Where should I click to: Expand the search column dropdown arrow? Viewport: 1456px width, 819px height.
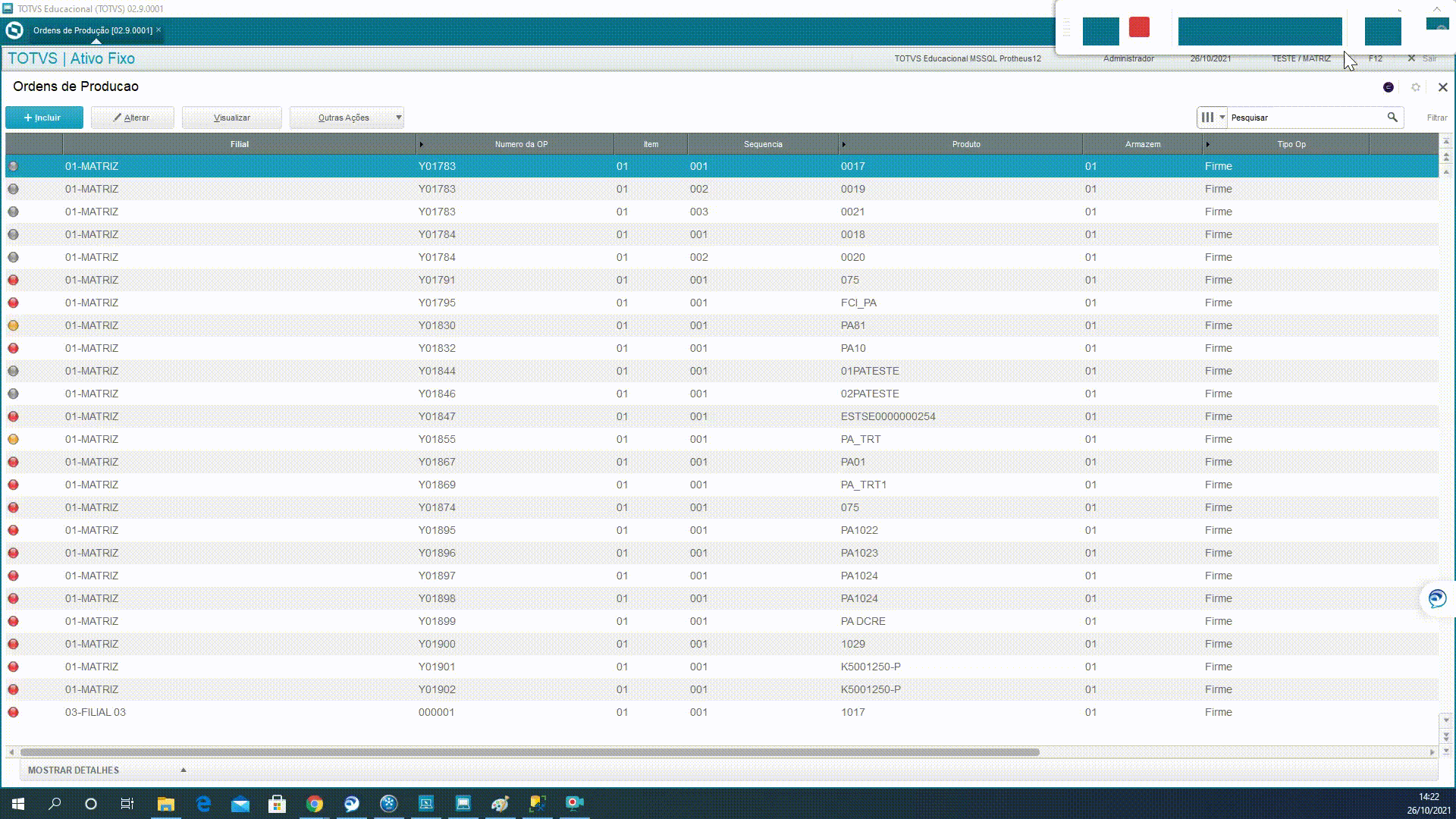coord(1222,118)
